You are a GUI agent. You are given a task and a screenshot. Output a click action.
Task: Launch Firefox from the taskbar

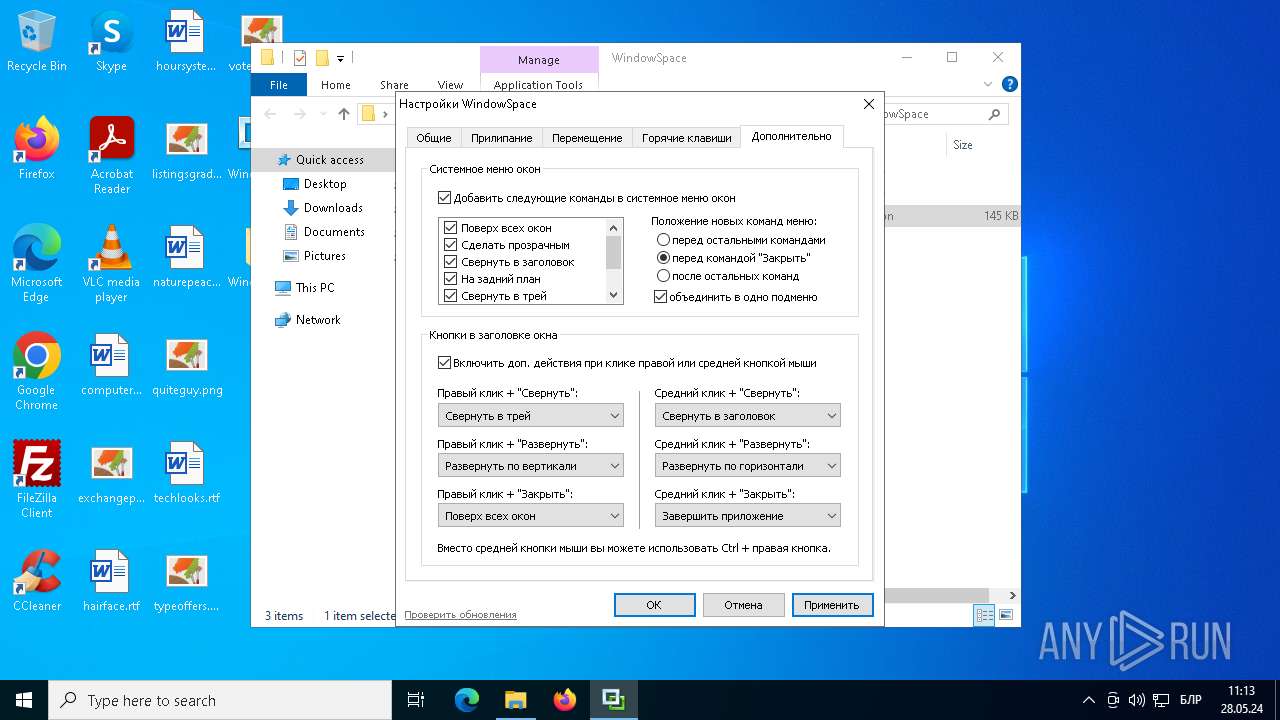[564, 700]
